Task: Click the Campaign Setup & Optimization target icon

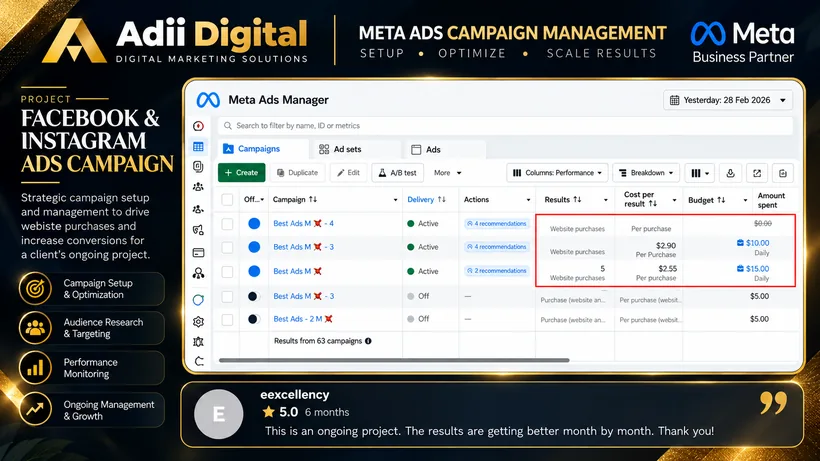Action: pos(36,289)
